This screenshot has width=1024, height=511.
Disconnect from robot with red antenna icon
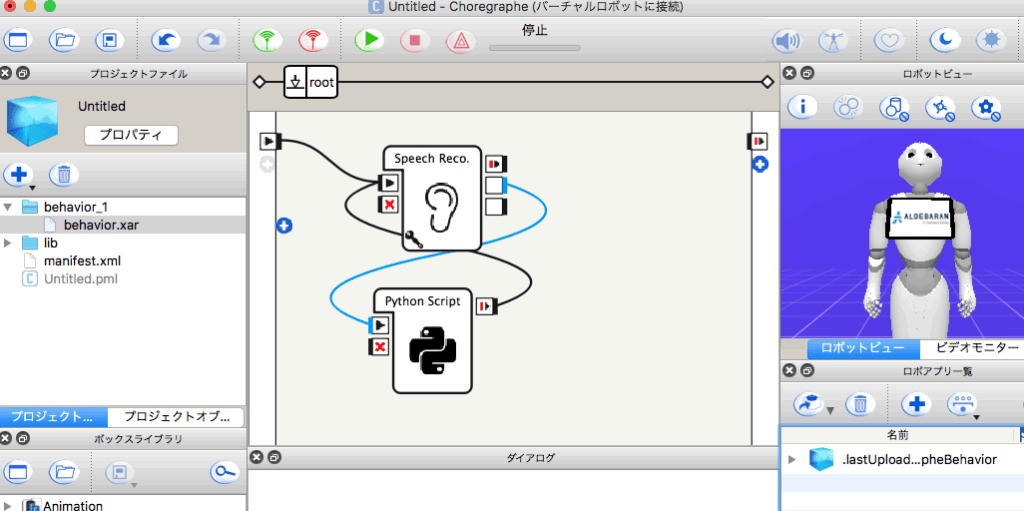tap(313, 41)
